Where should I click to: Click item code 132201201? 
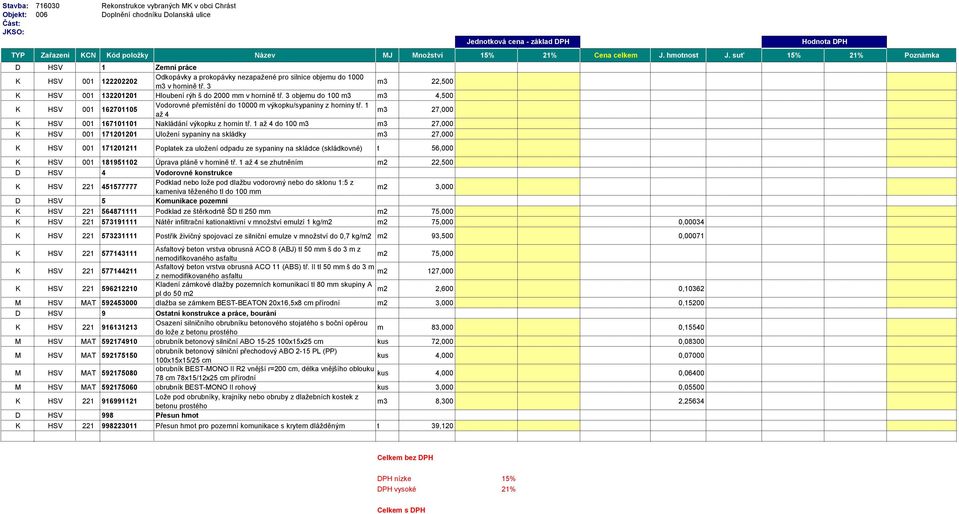pos(119,95)
